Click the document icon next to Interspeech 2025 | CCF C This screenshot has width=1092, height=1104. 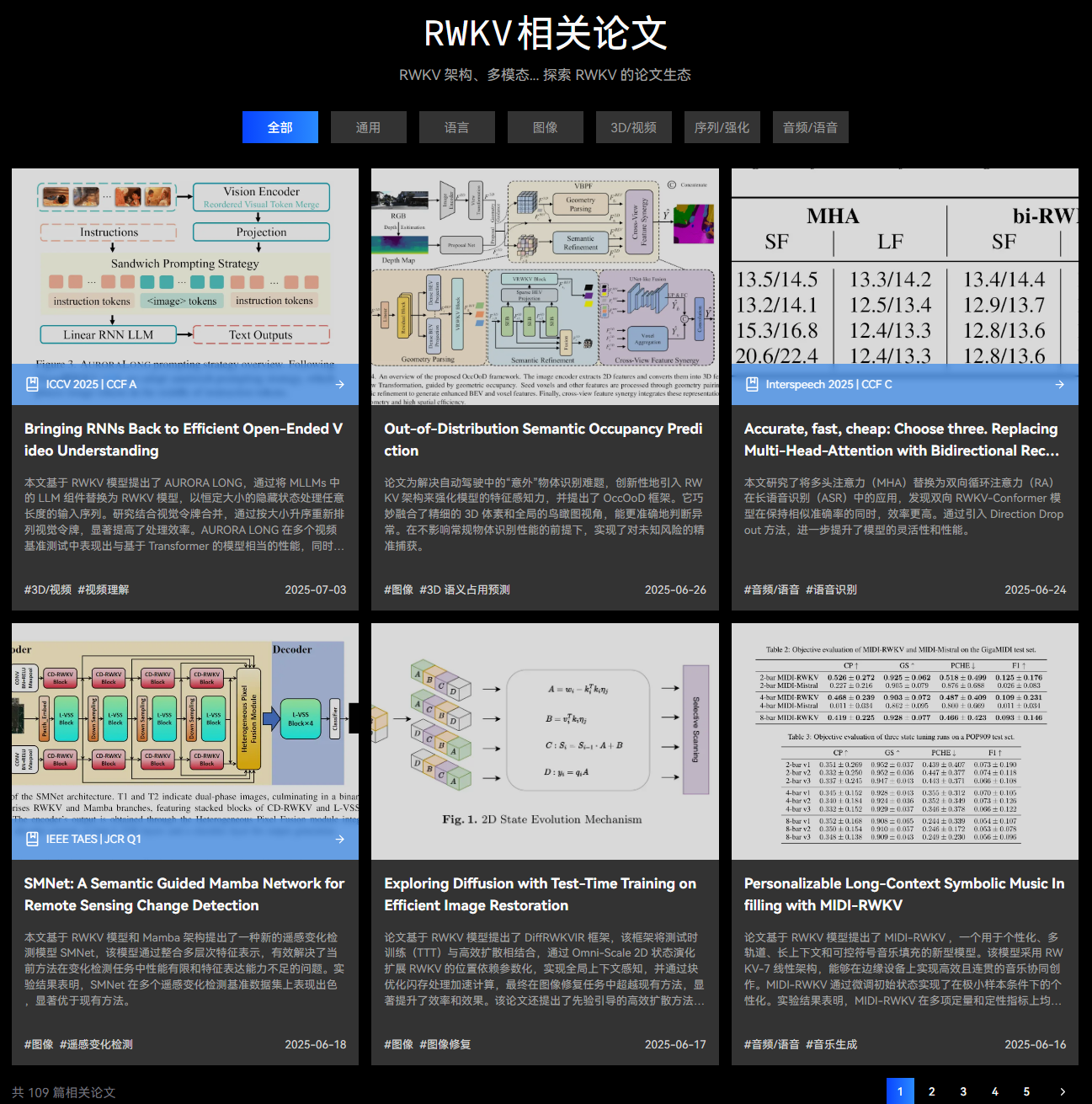[x=752, y=384]
